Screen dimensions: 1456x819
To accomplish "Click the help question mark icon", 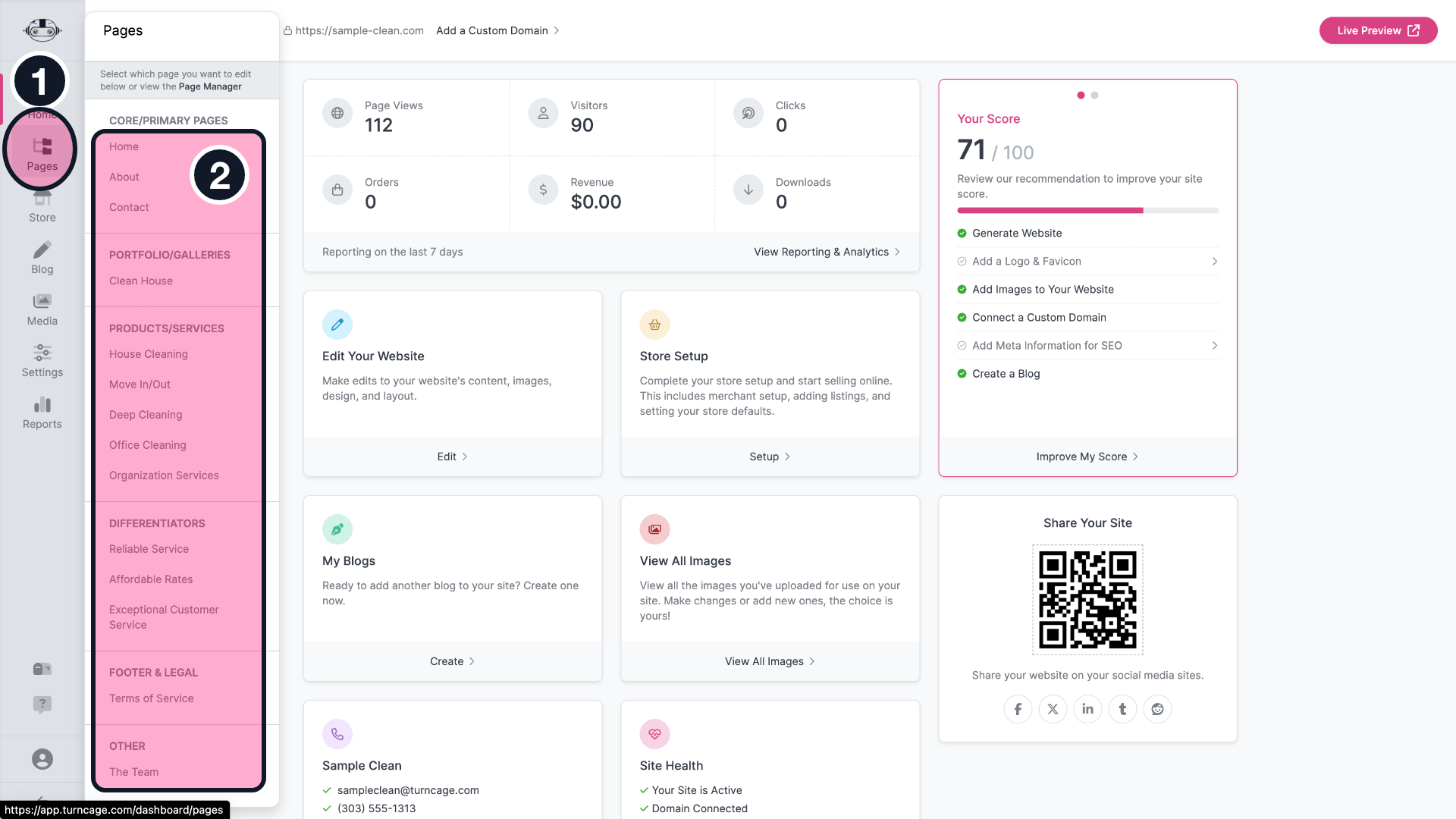I will tap(42, 704).
